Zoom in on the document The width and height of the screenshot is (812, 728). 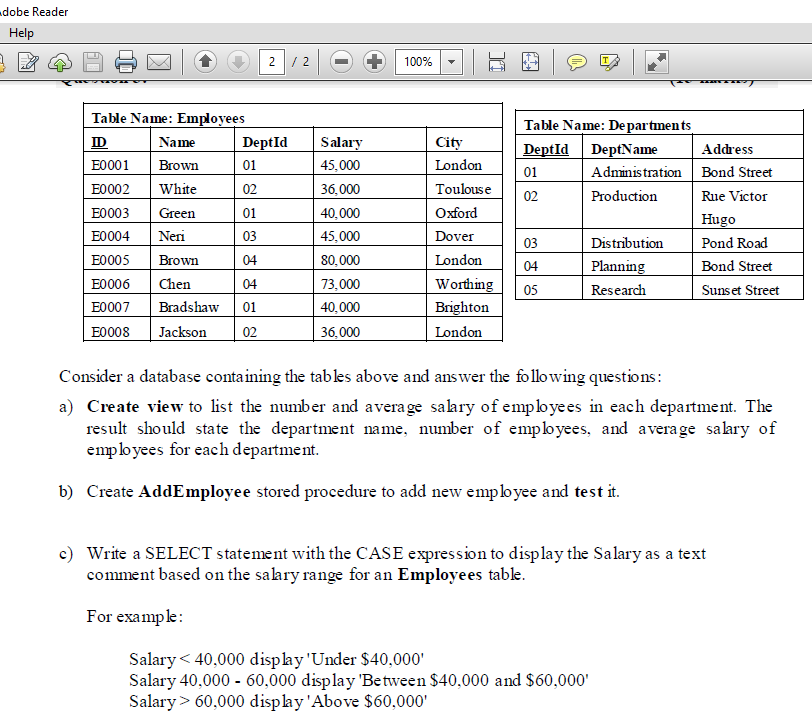[x=374, y=61]
